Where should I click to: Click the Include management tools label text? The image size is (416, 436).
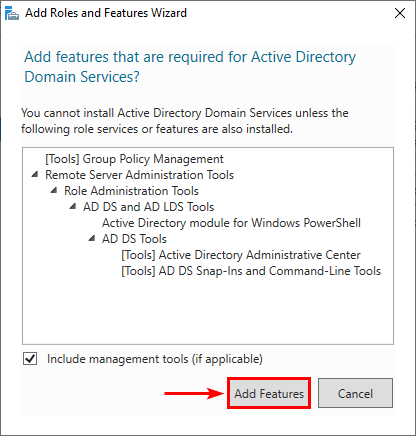pyautogui.click(x=155, y=359)
